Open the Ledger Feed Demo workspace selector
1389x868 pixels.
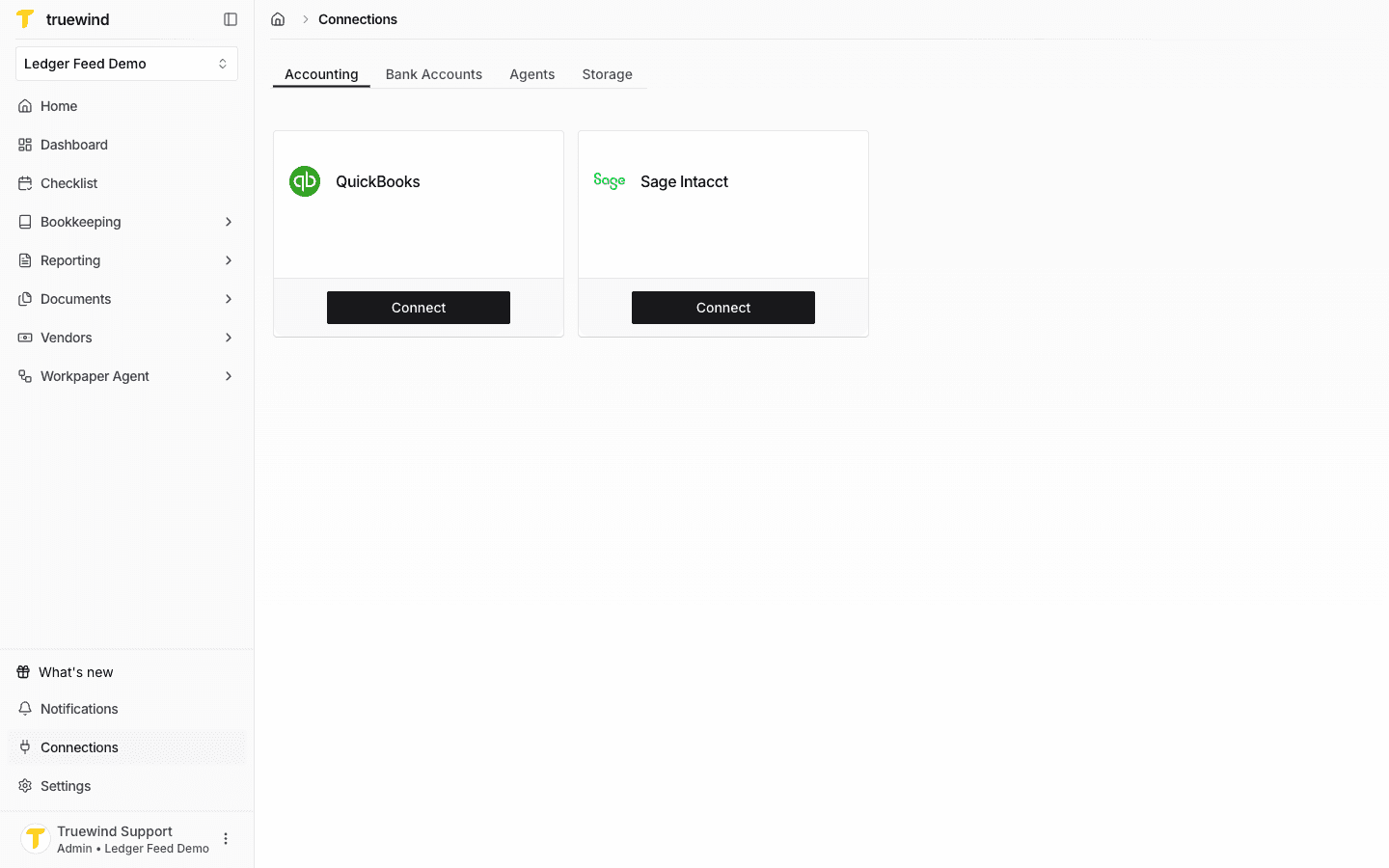(126, 63)
